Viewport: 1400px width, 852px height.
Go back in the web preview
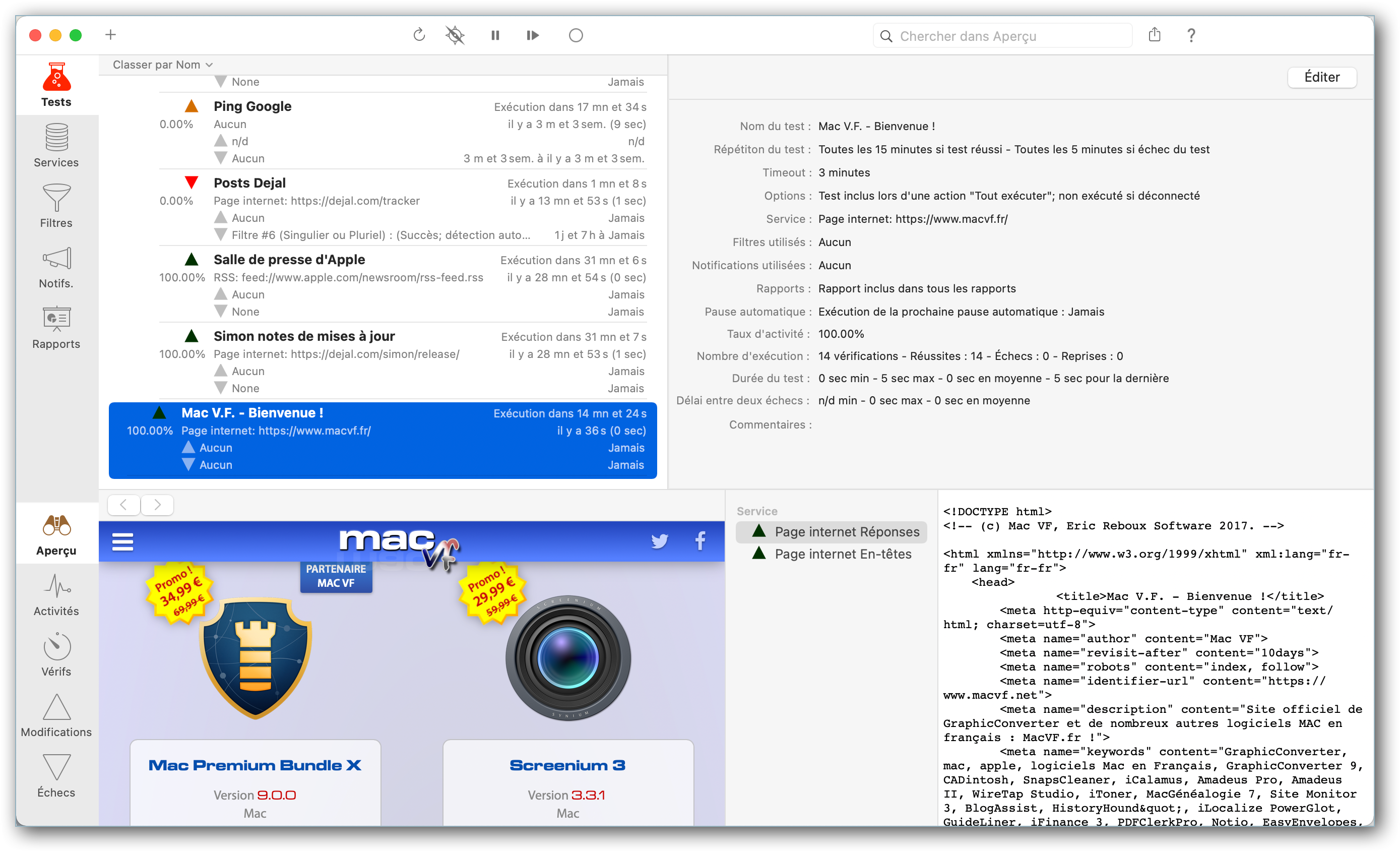pyautogui.click(x=123, y=505)
